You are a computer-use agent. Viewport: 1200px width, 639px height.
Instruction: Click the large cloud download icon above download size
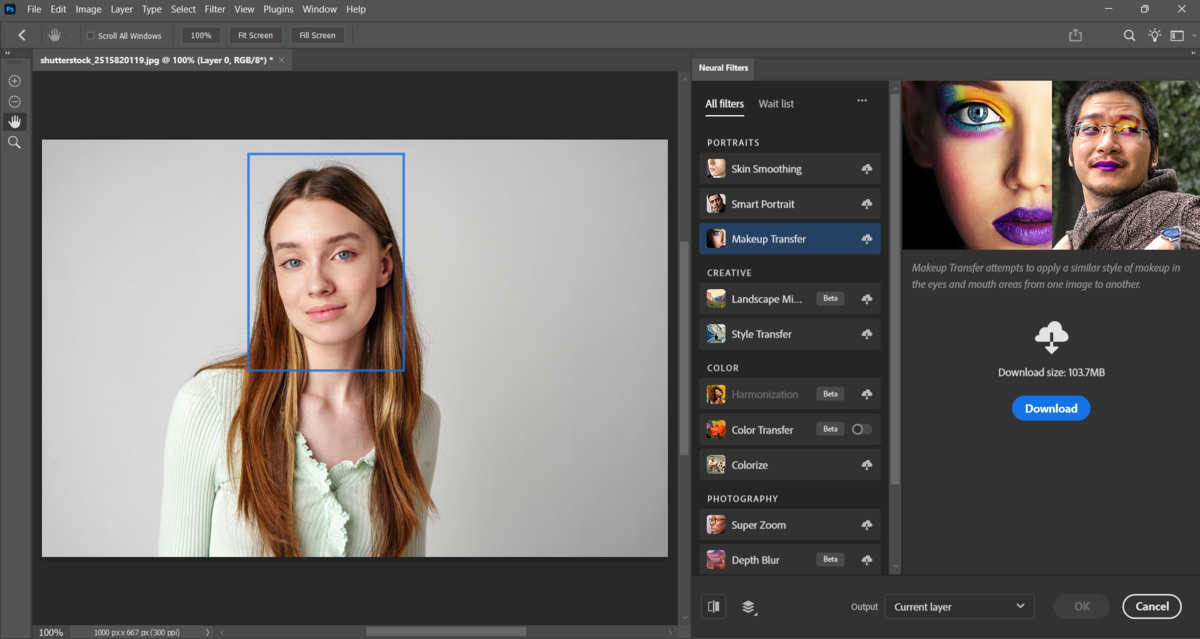click(x=1051, y=337)
